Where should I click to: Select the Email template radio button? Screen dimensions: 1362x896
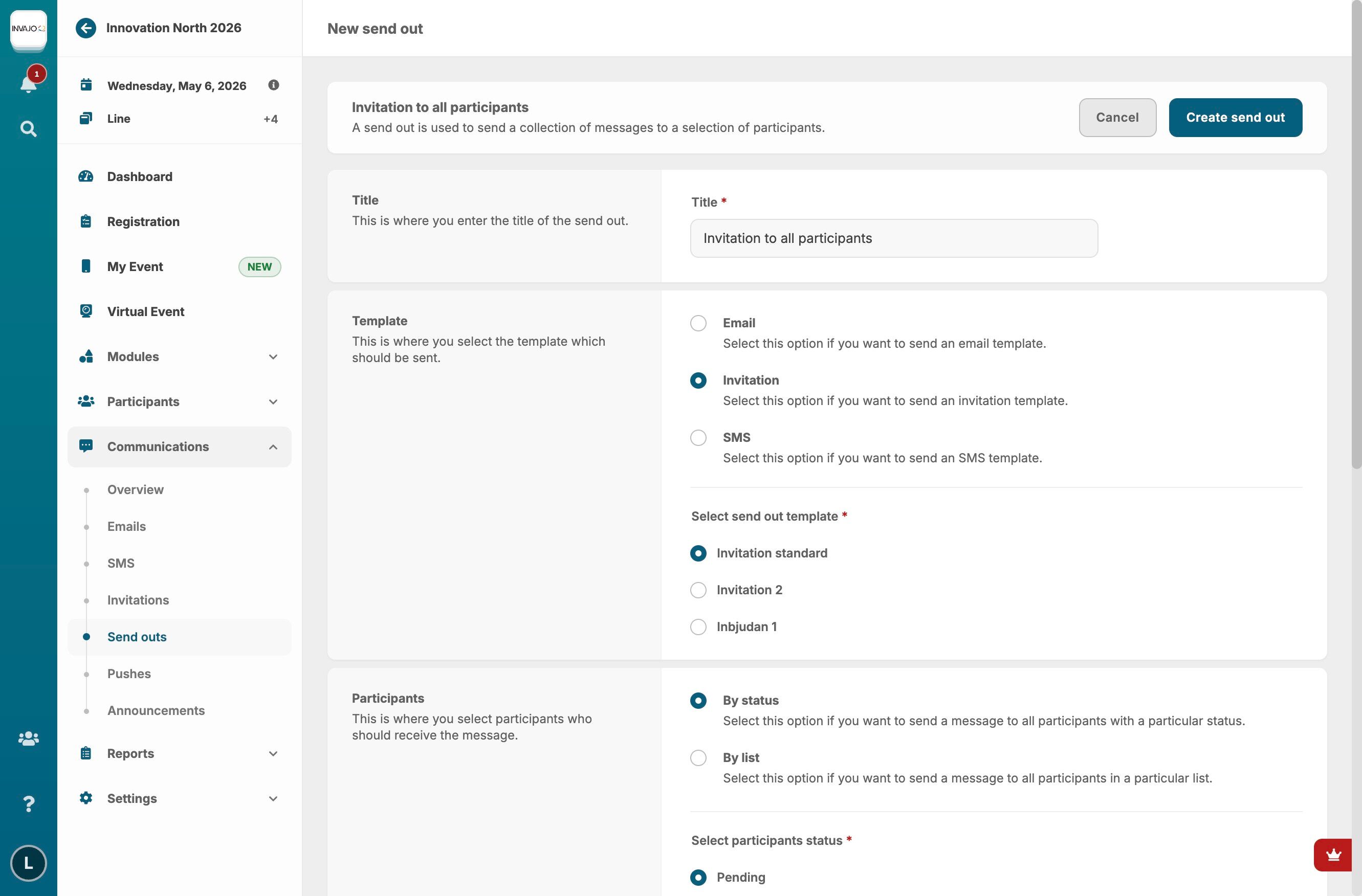tap(698, 323)
